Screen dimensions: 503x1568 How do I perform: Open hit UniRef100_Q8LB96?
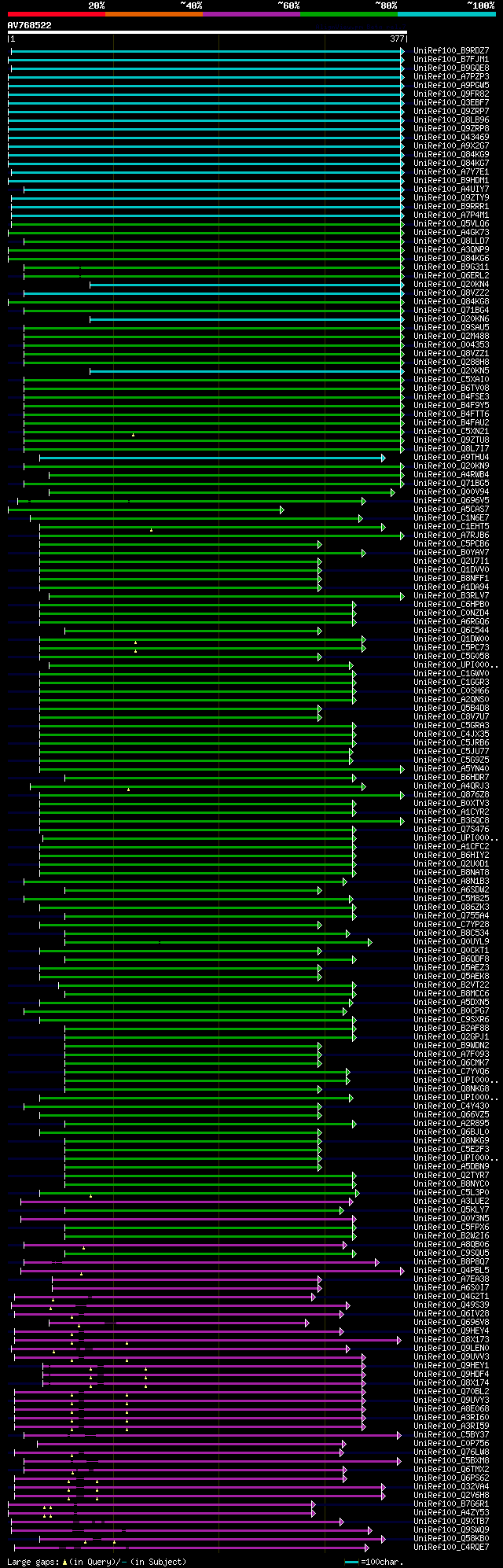(451, 120)
